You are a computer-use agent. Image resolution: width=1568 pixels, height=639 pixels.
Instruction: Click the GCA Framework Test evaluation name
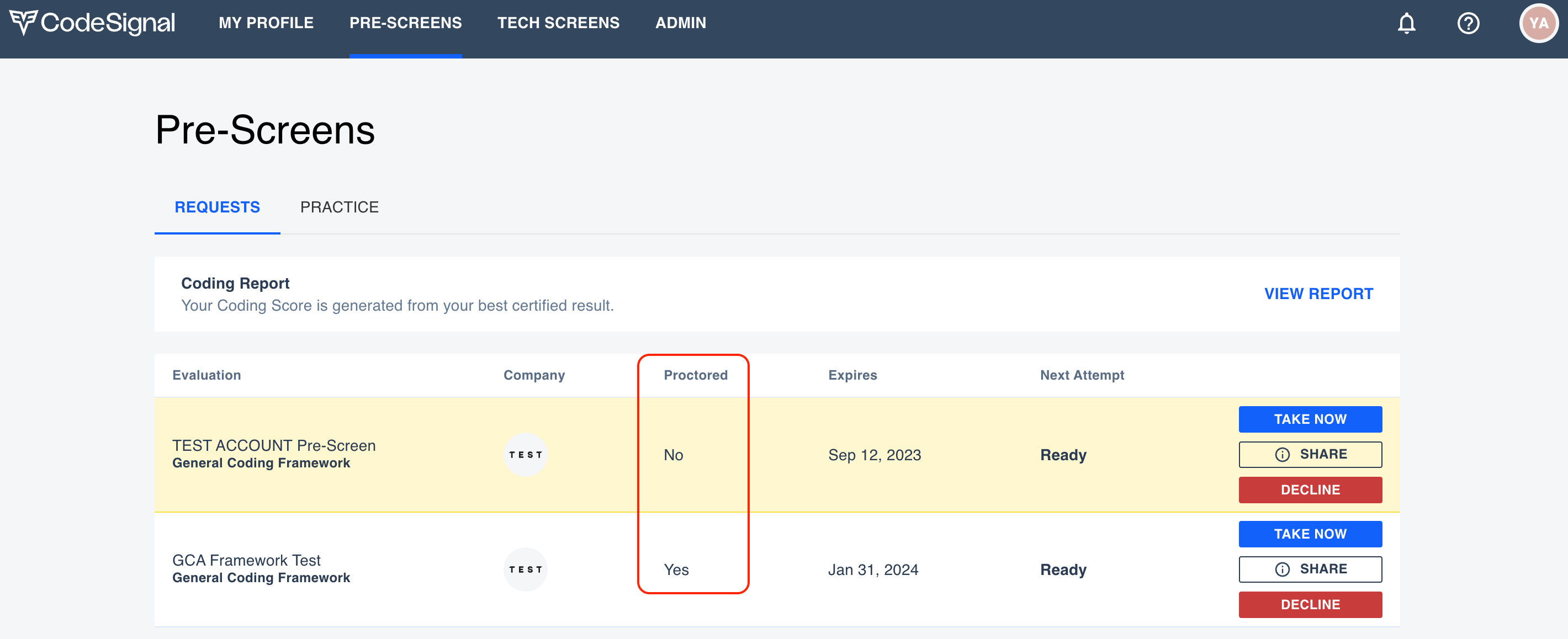(247, 560)
